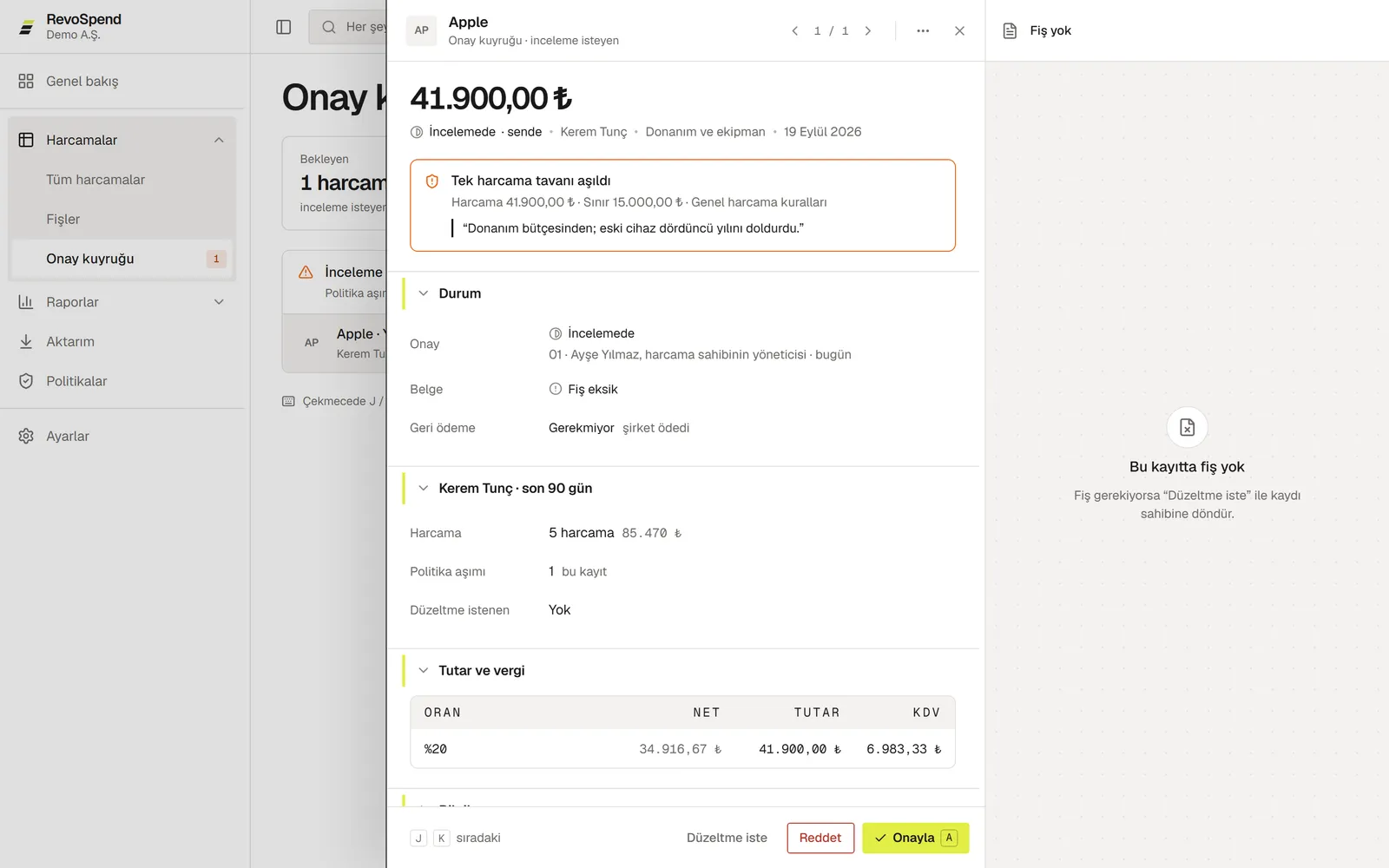Click the Donanım ve ekipman category text
Screen dimensions: 1389x868
click(x=705, y=132)
